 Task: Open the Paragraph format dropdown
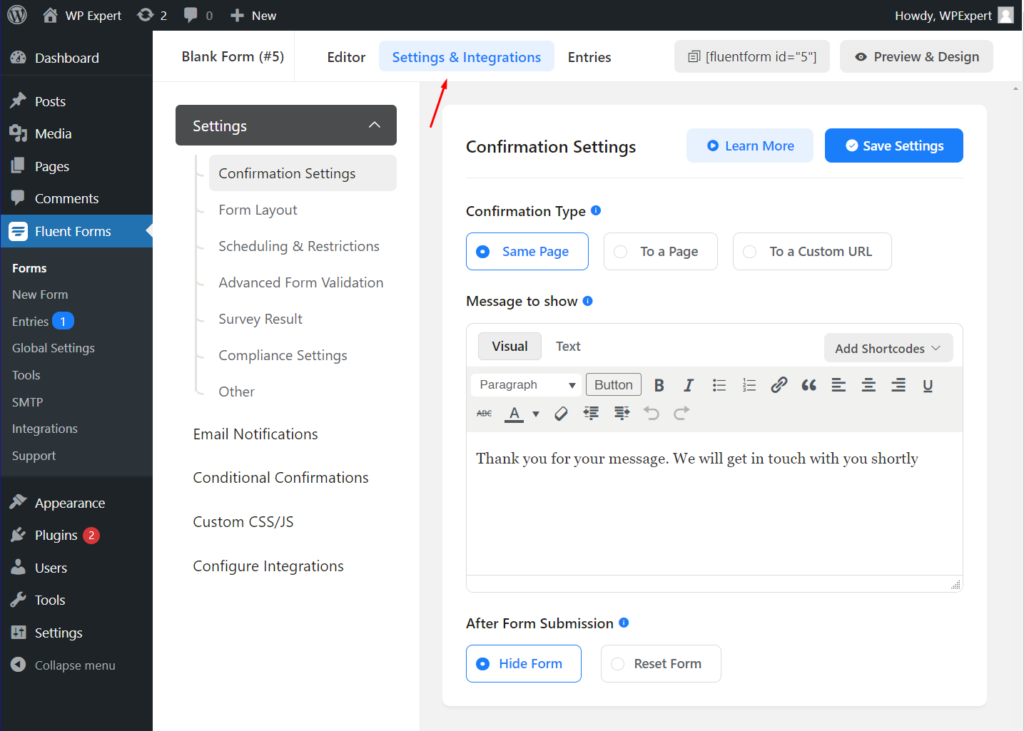[x=526, y=385]
